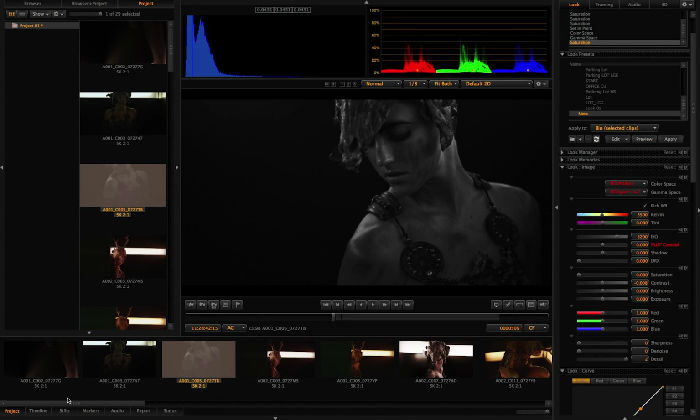Viewport: 700px width, 420px height.
Task: Click the gear icon in the Look panel header
Action: click(683, 5)
